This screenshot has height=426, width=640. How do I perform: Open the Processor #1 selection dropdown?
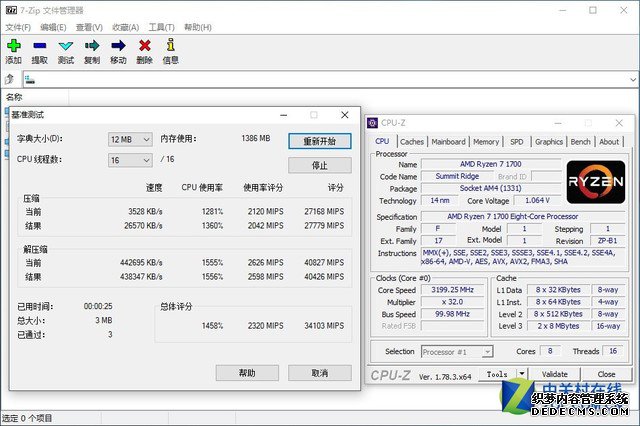pos(457,351)
